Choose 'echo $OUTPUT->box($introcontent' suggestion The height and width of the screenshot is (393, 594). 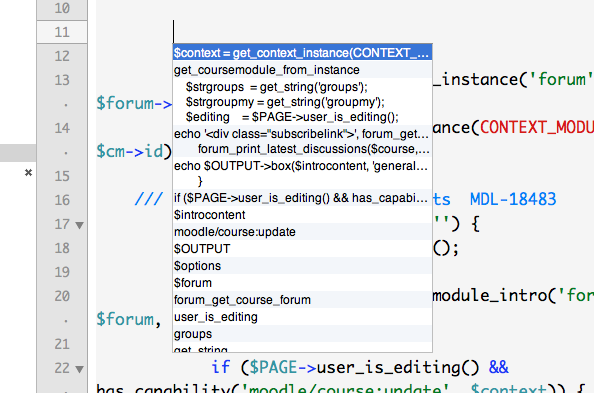pos(302,173)
